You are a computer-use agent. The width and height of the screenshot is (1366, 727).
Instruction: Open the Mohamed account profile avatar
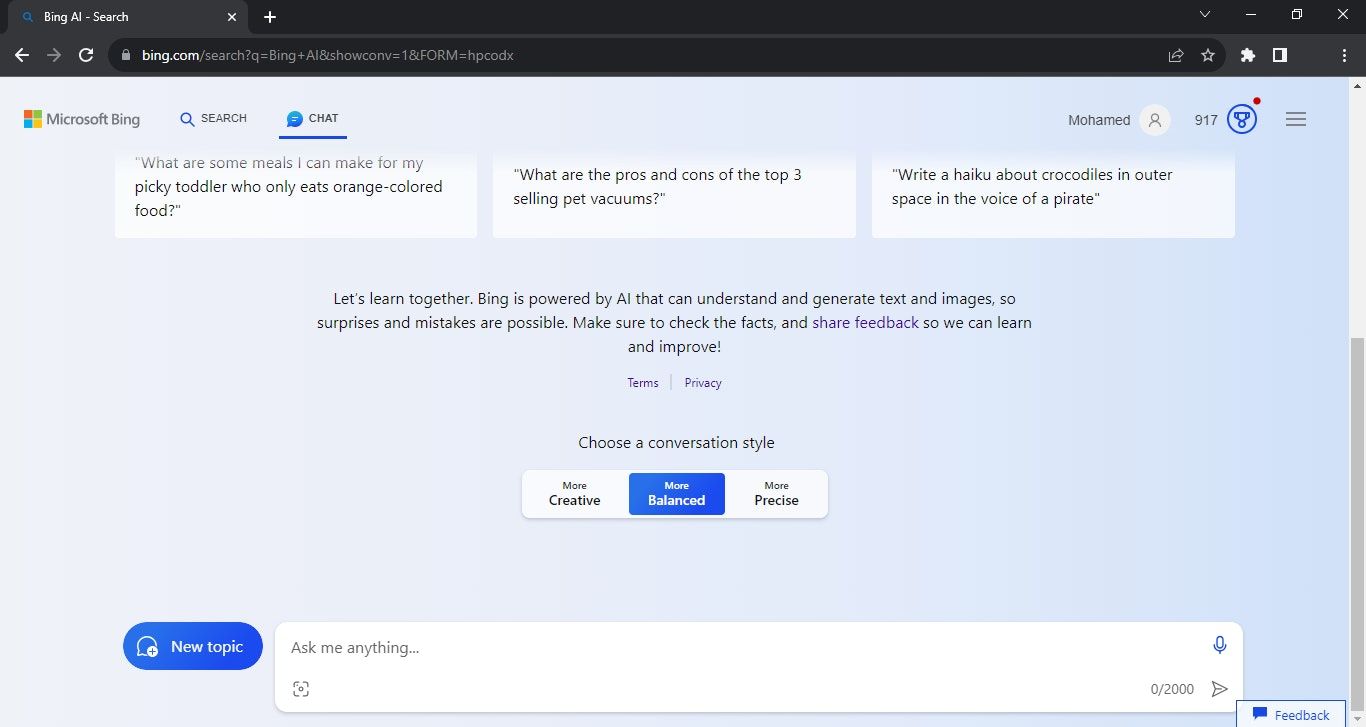pos(1155,120)
